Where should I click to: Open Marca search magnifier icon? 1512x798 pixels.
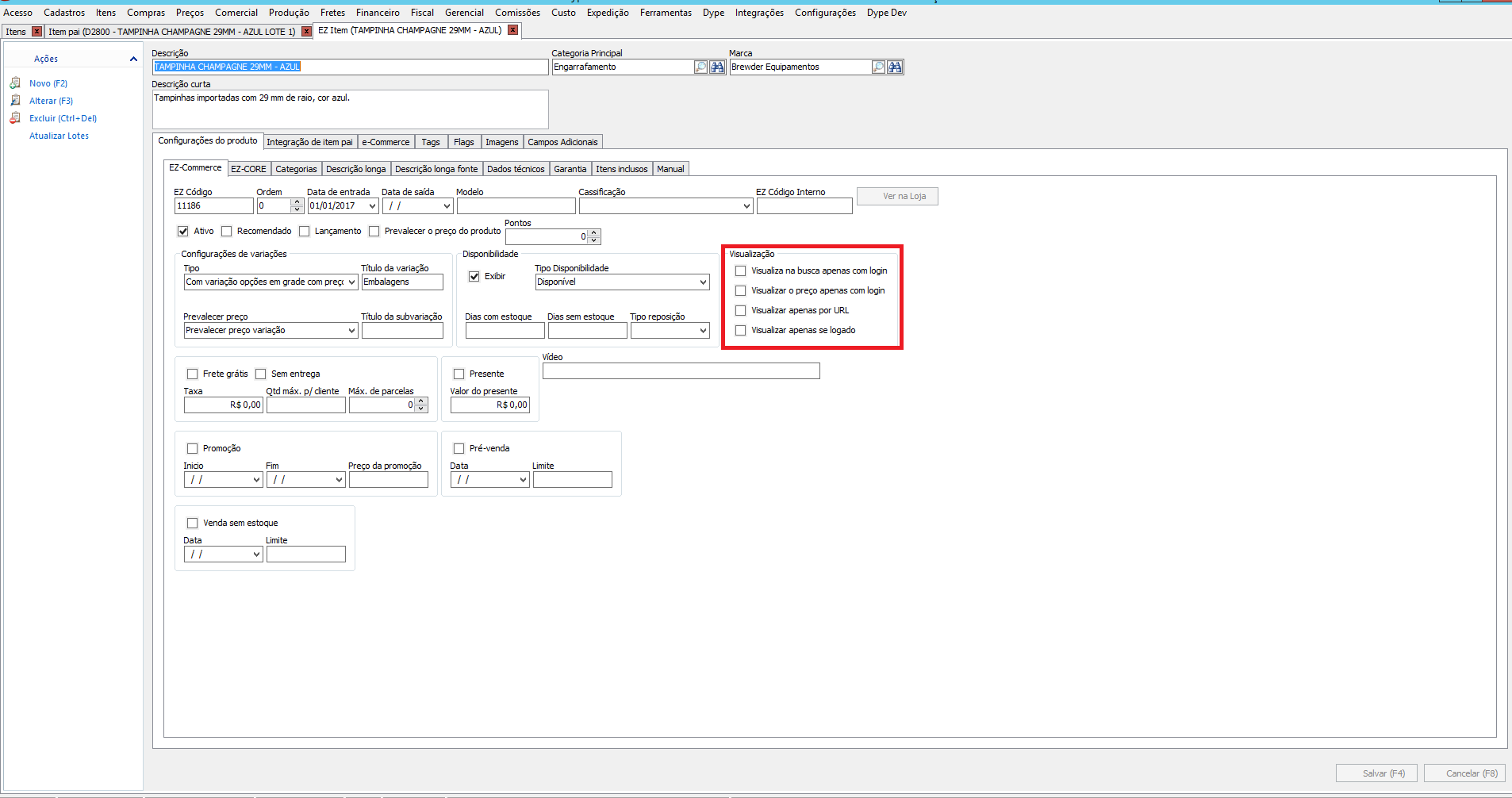click(878, 67)
